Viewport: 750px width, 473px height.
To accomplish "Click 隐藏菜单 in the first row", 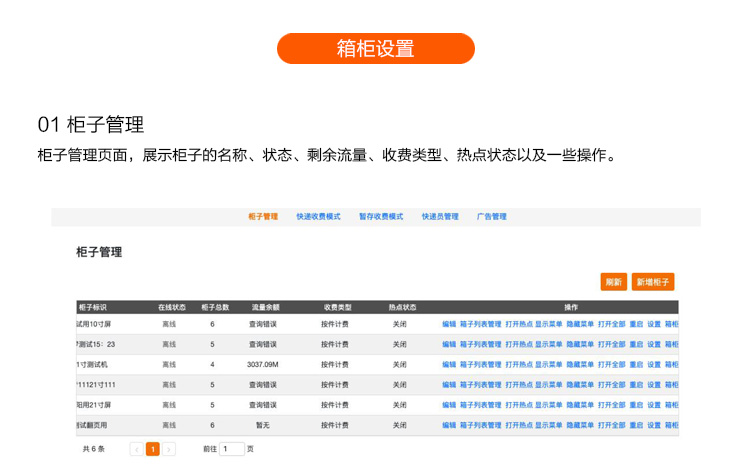I will 579,324.
